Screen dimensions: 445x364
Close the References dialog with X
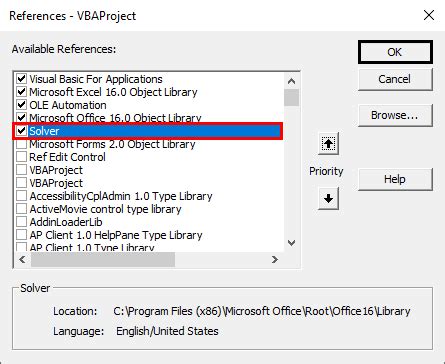tap(429, 15)
